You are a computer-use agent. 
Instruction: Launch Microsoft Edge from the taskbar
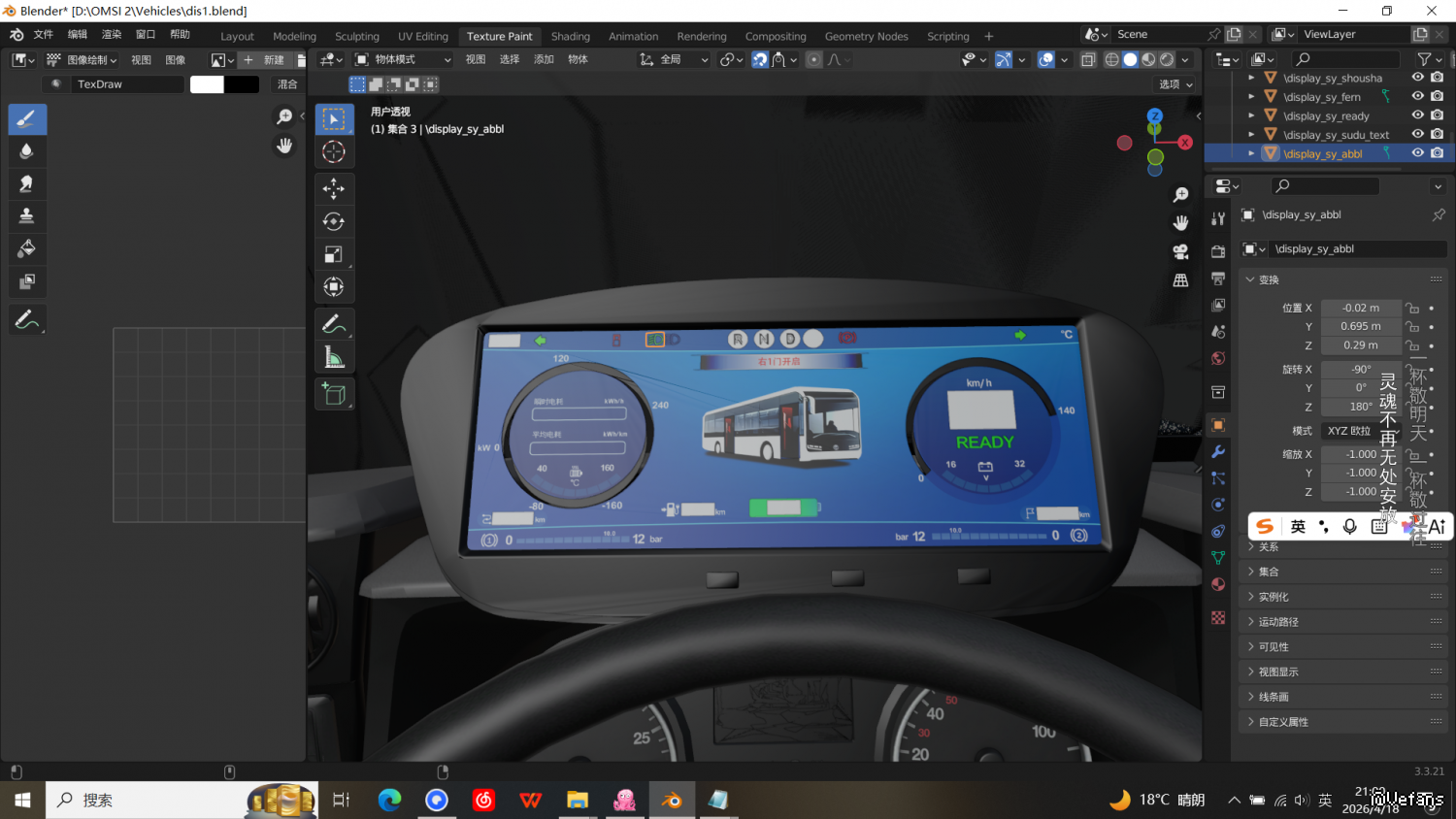click(x=389, y=800)
